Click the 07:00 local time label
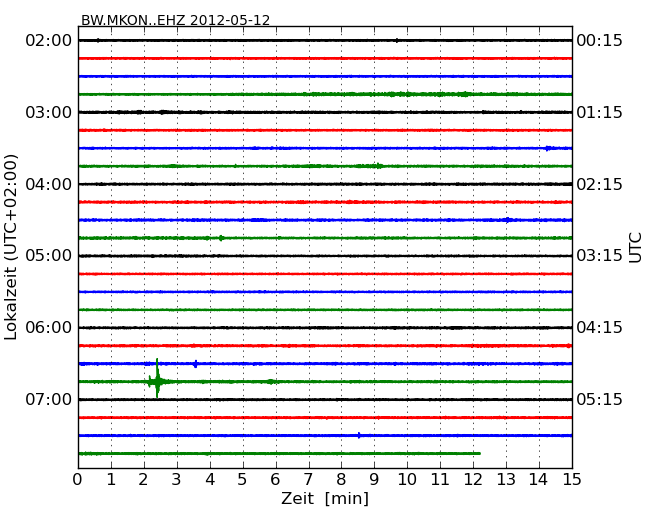The width and height of the screenshot is (650, 520). (x=49, y=399)
